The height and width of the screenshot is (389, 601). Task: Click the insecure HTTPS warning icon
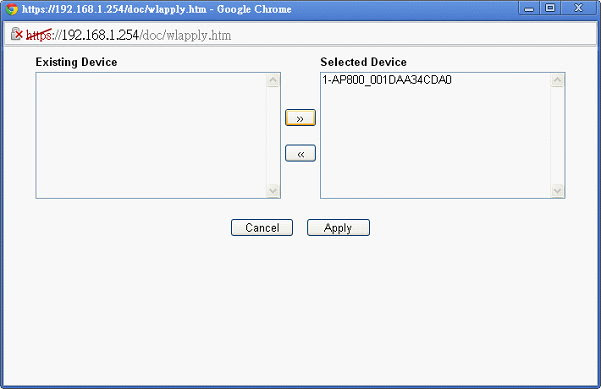click(x=17, y=34)
